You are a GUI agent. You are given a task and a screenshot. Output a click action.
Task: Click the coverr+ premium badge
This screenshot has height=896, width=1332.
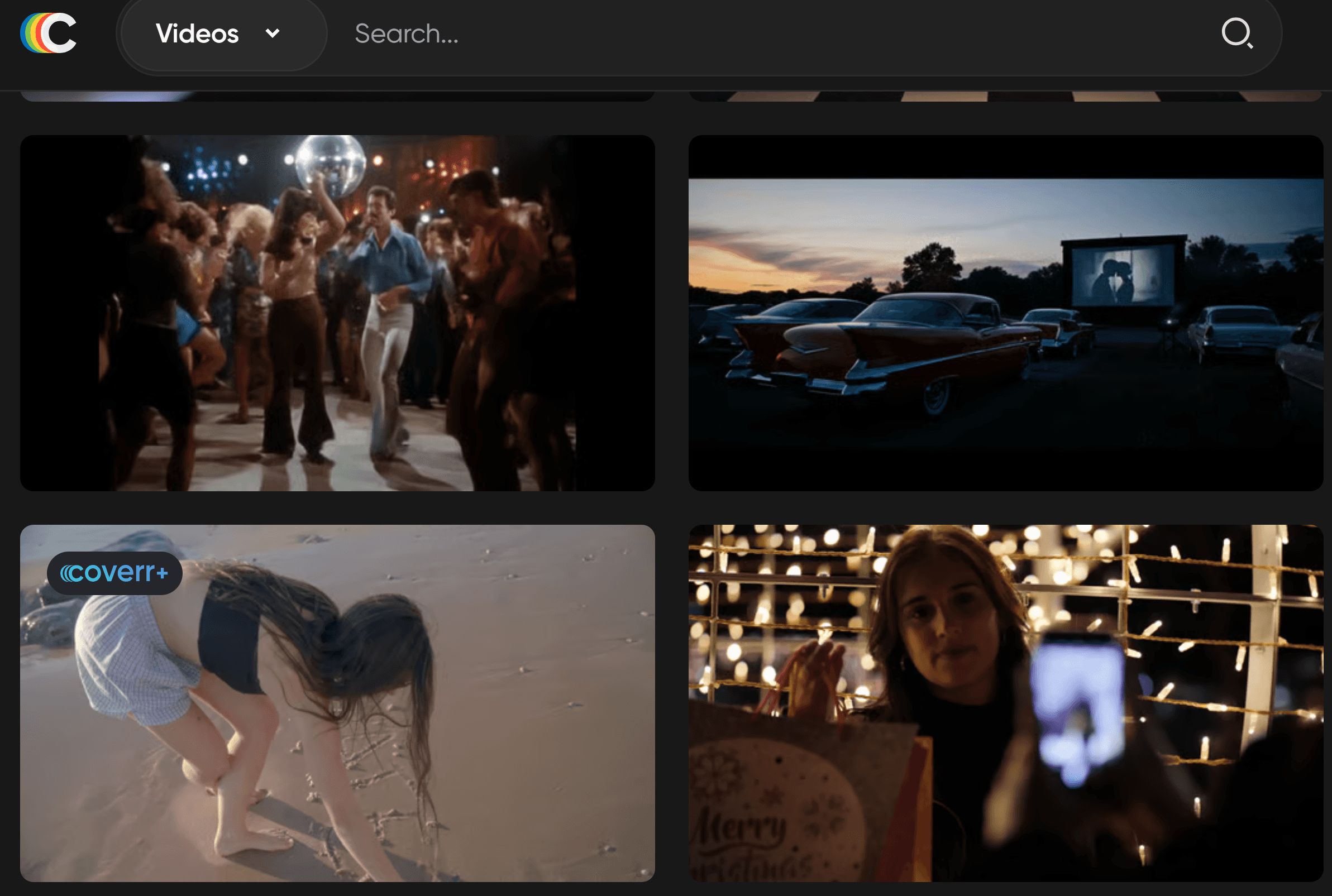114,573
